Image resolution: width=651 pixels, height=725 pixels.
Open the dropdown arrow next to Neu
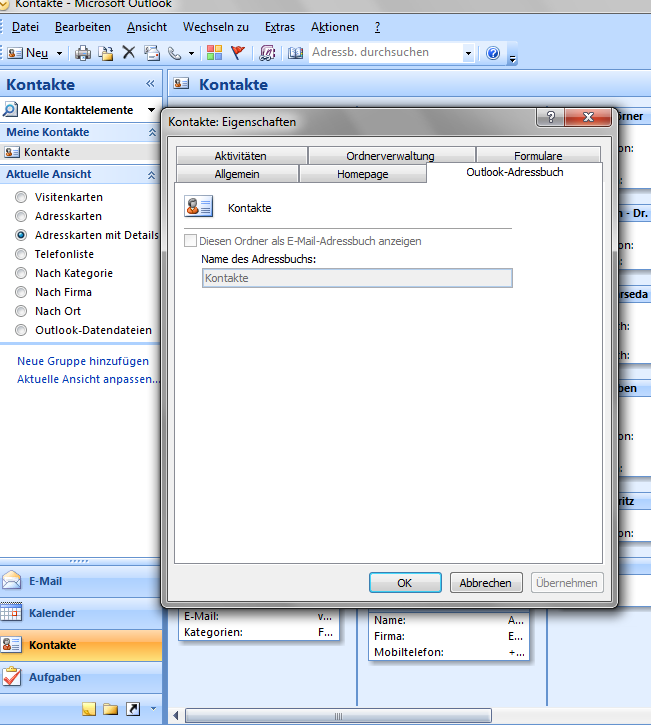click(59, 54)
